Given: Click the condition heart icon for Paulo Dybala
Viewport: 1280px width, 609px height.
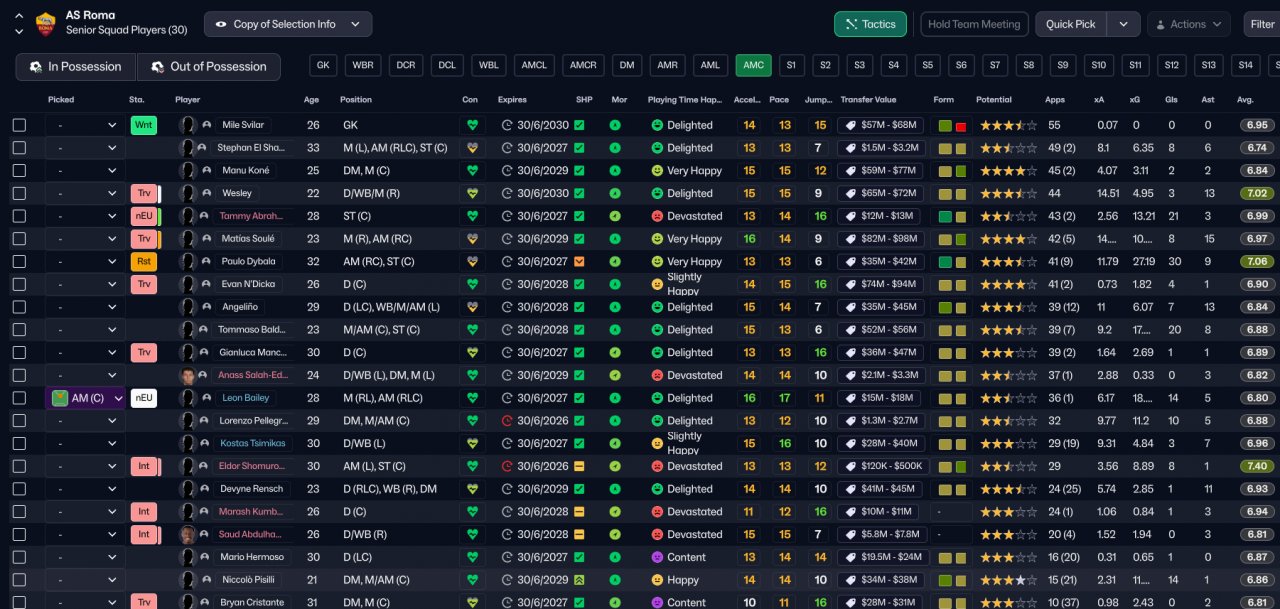Looking at the screenshot, I should pyautogui.click(x=472, y=262).
